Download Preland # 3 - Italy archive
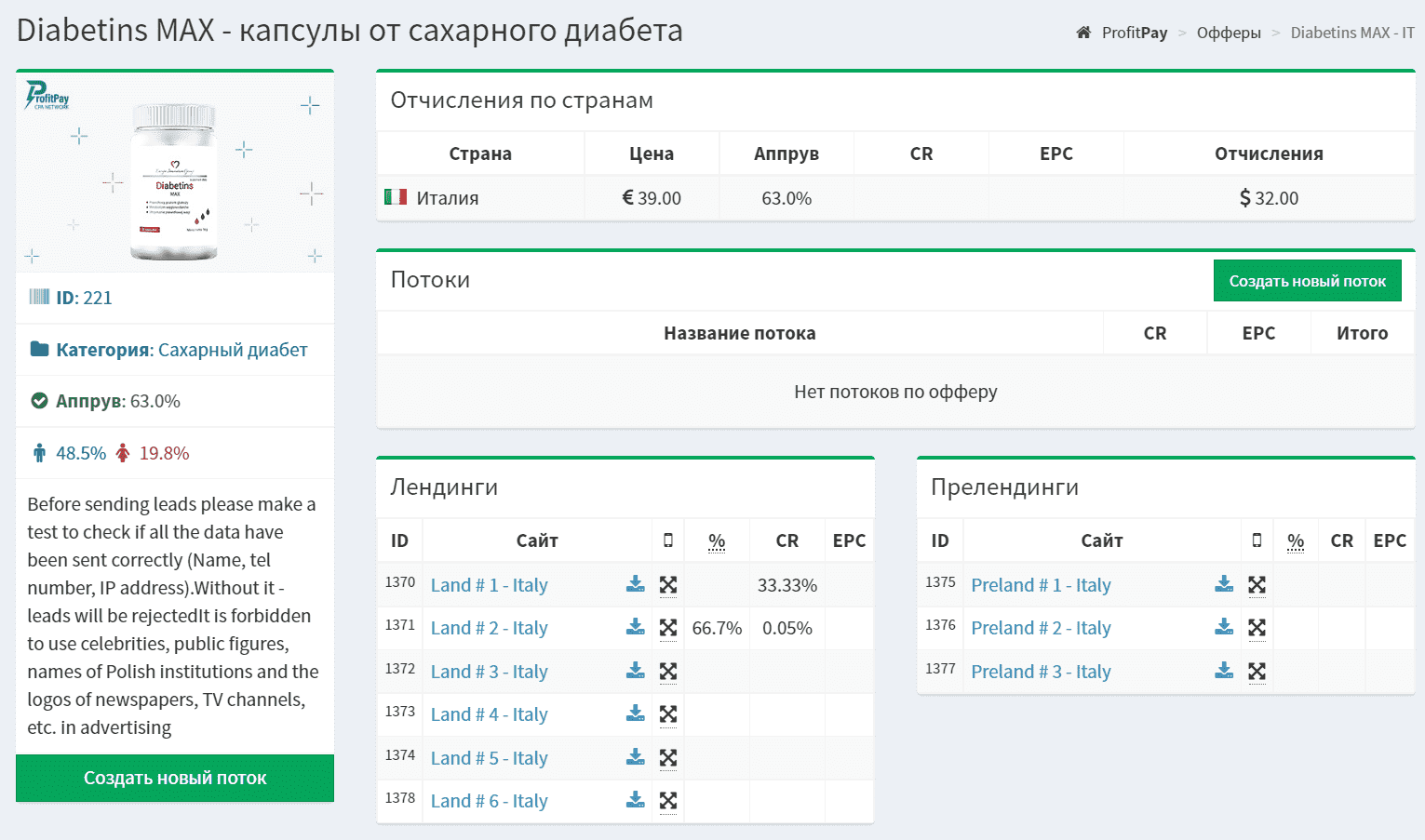 (1224, 671)
